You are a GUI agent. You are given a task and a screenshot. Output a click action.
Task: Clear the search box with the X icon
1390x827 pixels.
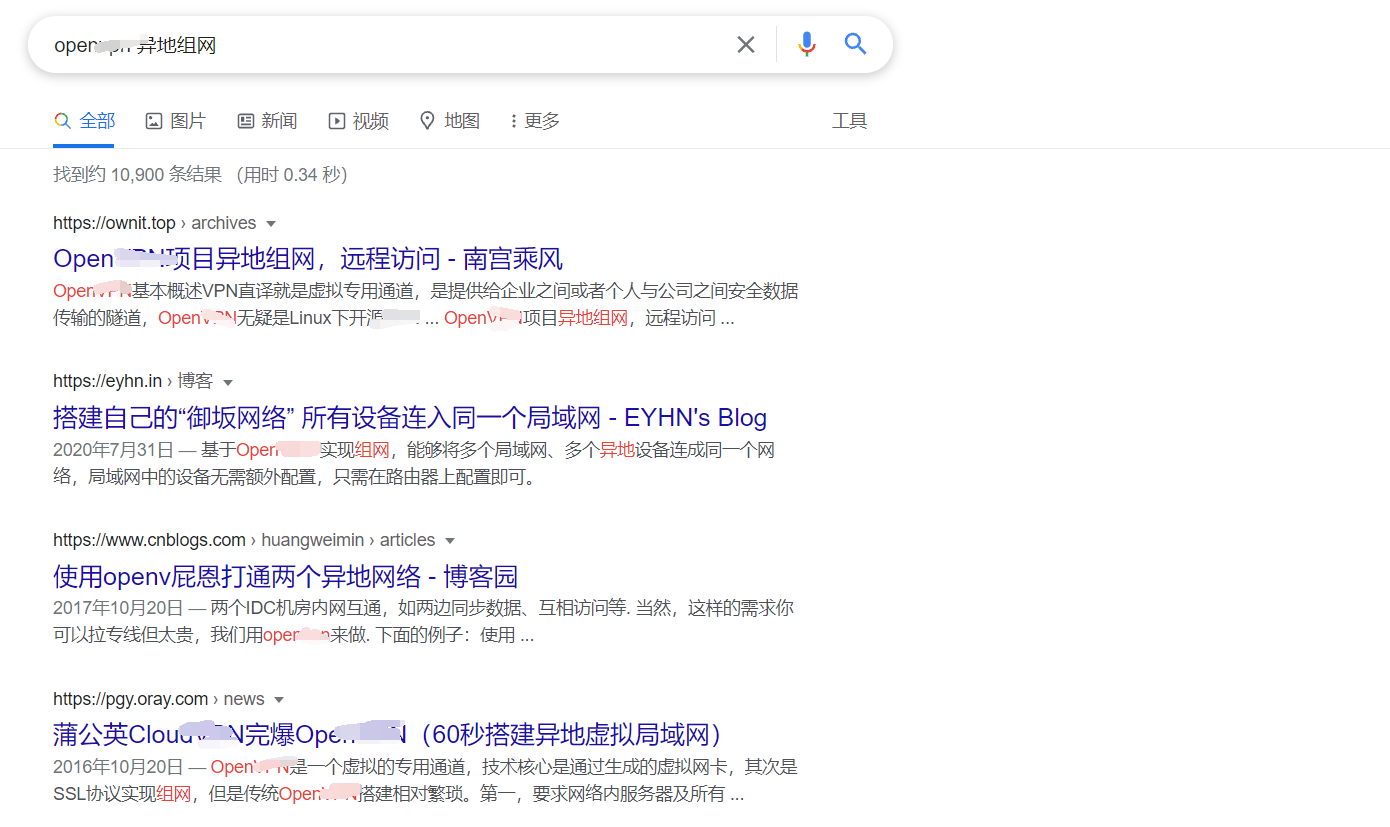click(745, 44)
